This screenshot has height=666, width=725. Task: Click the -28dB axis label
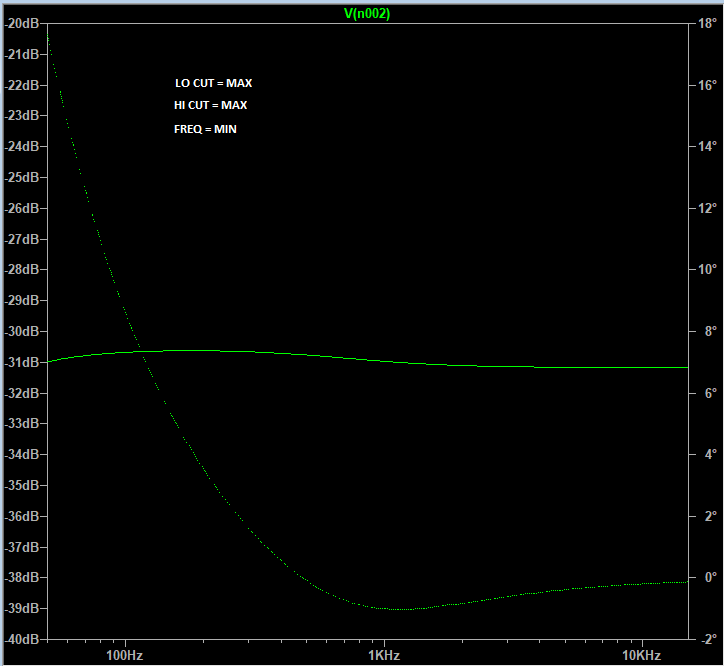point(21,270)
